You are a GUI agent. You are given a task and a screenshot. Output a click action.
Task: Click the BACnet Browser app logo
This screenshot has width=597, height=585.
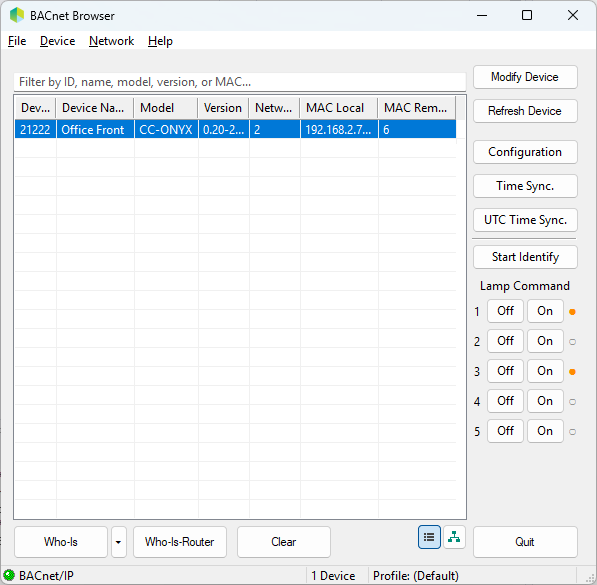[17, 16]
